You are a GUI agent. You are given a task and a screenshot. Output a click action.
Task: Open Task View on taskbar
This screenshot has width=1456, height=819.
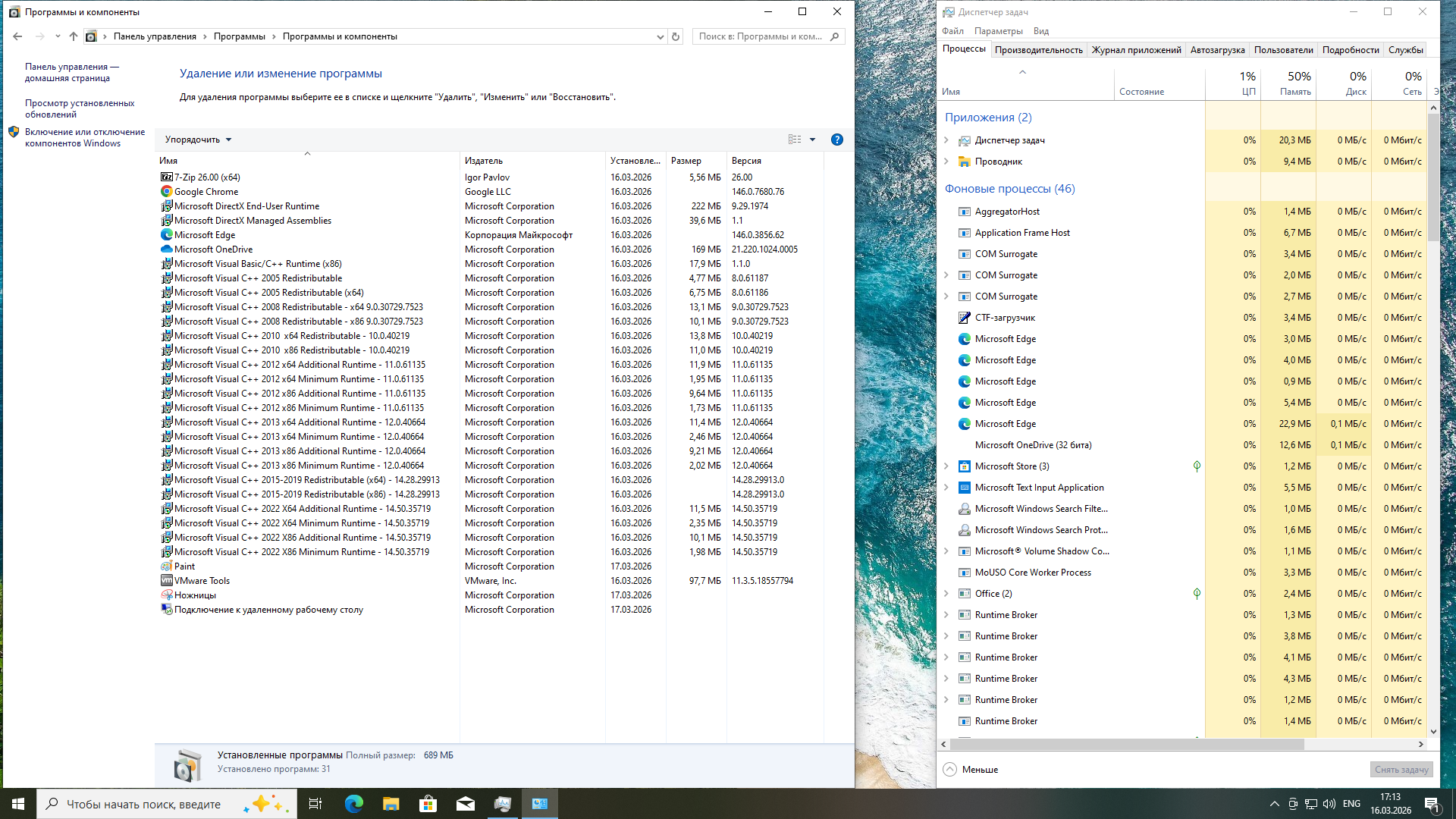pos(315,804)
